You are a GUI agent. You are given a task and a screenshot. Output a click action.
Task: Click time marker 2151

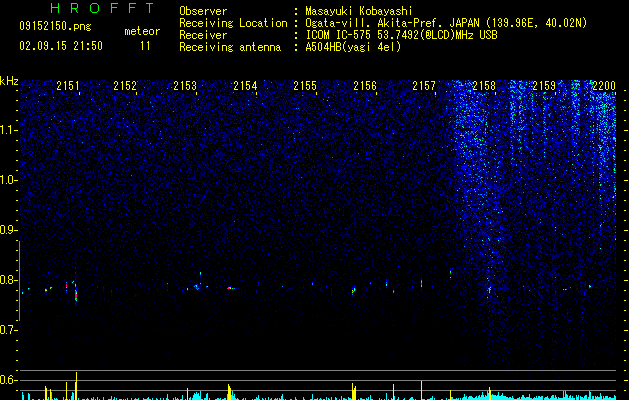(x=68, y=86)
